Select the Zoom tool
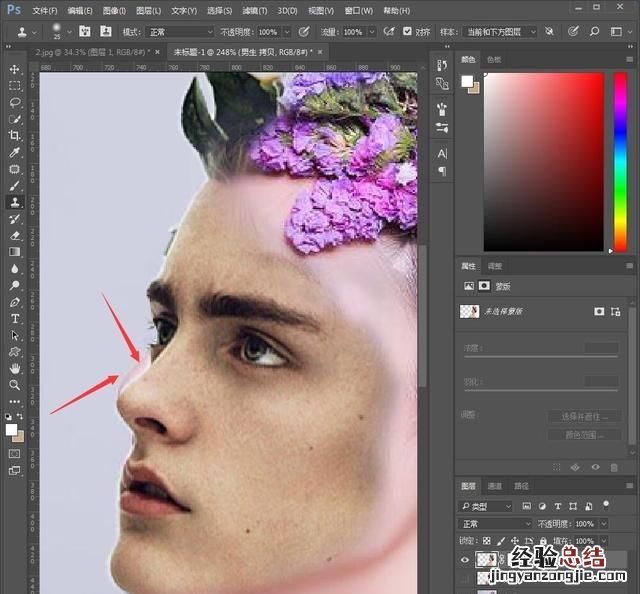The height and width of the screenshot is (594, 640). pos(15,385)
